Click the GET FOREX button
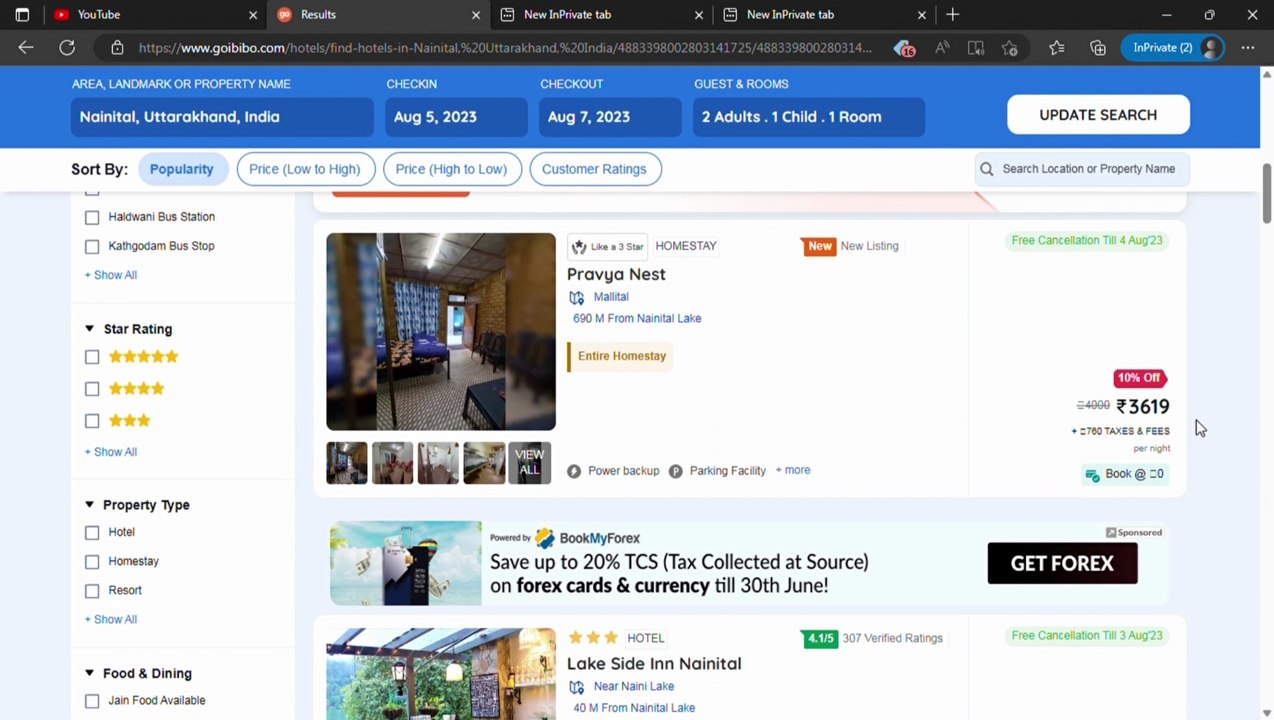 1062,563
